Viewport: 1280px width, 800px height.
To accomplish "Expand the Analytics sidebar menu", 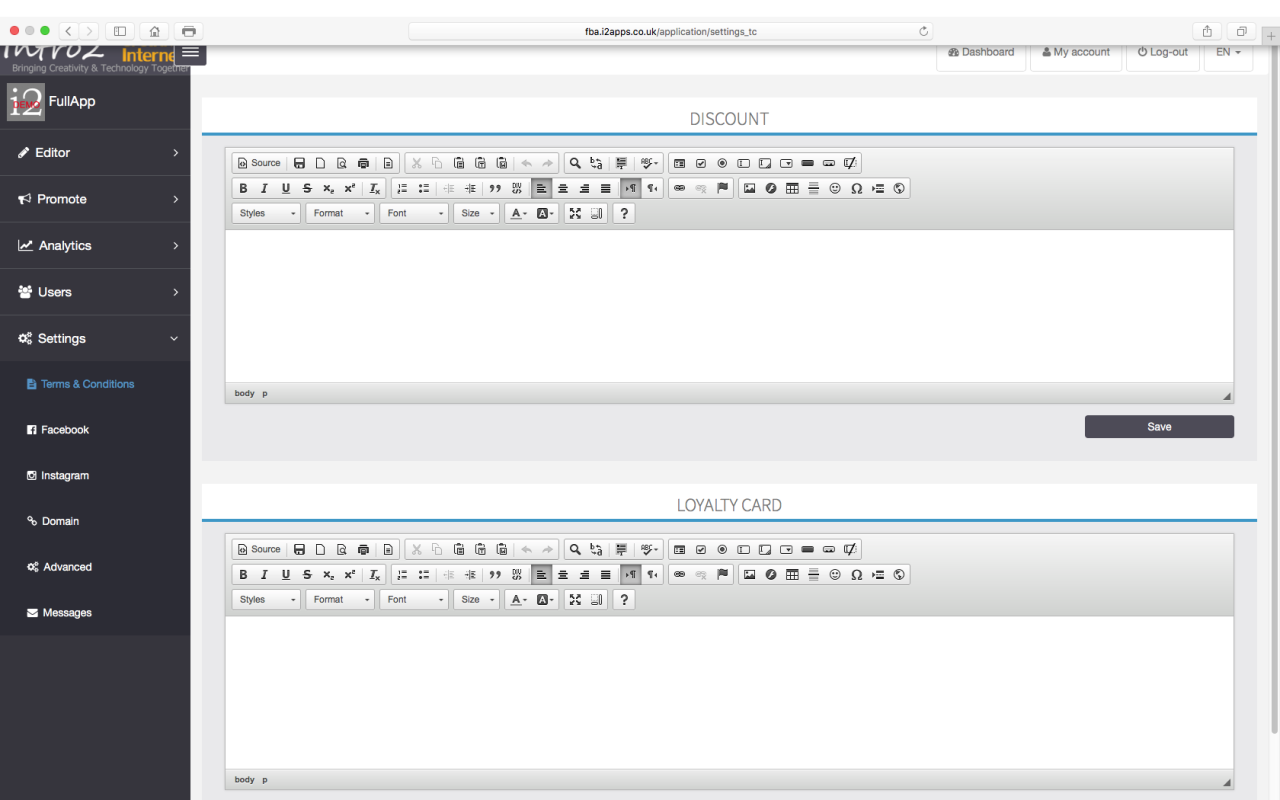I will click(x=95, y=246).
